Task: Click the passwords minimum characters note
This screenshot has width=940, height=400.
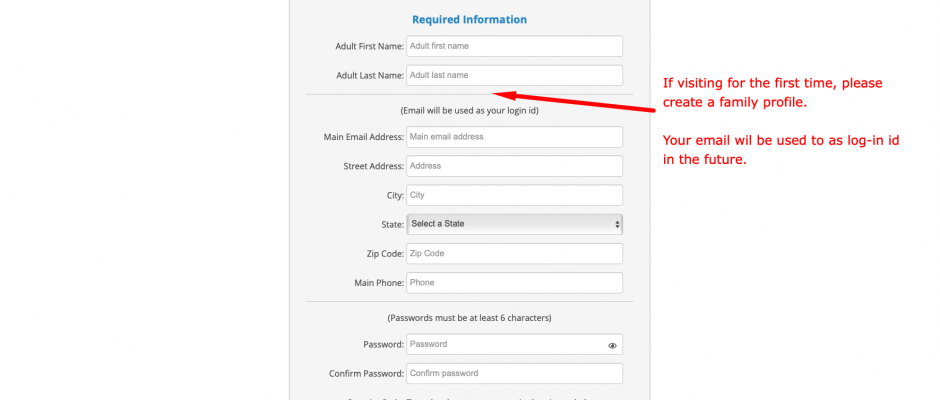Action: (x=469, y=318)
